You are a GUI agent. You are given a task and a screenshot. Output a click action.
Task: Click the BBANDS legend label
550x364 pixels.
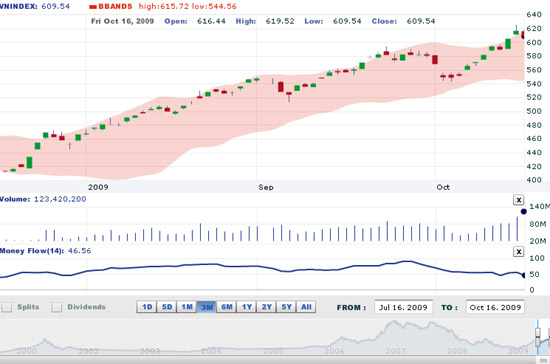tap(112, 6)
